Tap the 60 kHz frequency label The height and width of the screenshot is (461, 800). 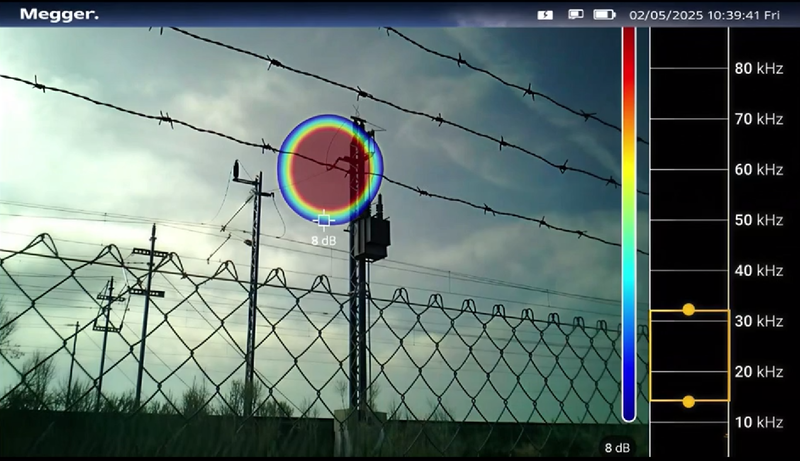coord(759,169)
